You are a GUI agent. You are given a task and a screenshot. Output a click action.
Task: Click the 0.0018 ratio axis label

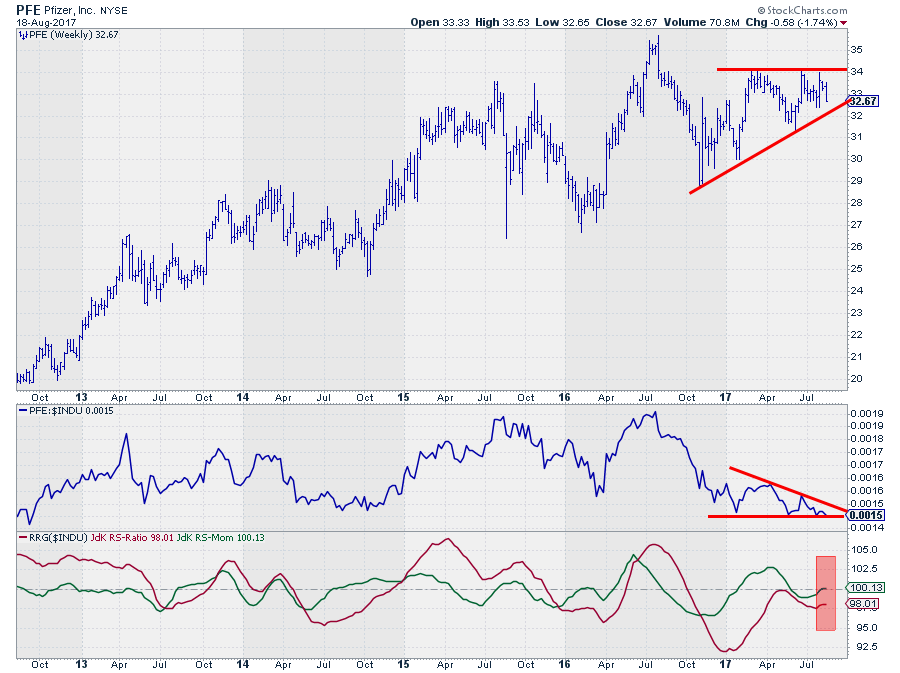click(x=867, y=439)
